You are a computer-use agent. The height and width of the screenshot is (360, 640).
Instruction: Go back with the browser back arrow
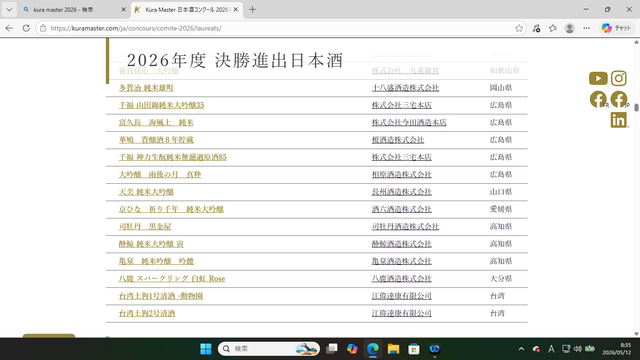pyautogui.click(x=9, y=28)
